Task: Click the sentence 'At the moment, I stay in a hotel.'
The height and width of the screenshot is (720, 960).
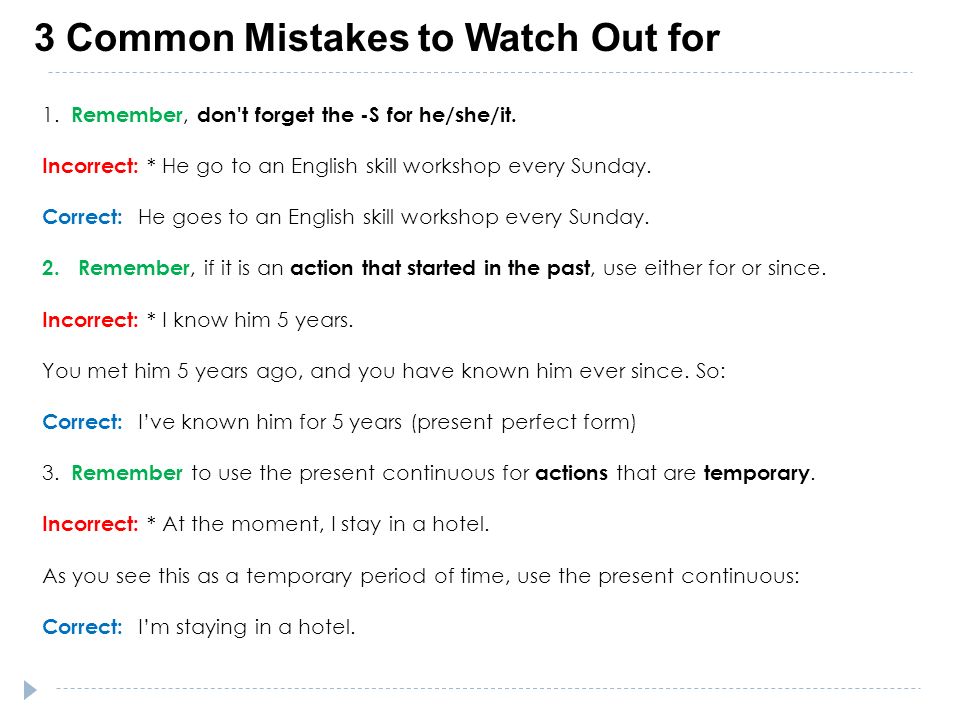Action: click(326, 525)
